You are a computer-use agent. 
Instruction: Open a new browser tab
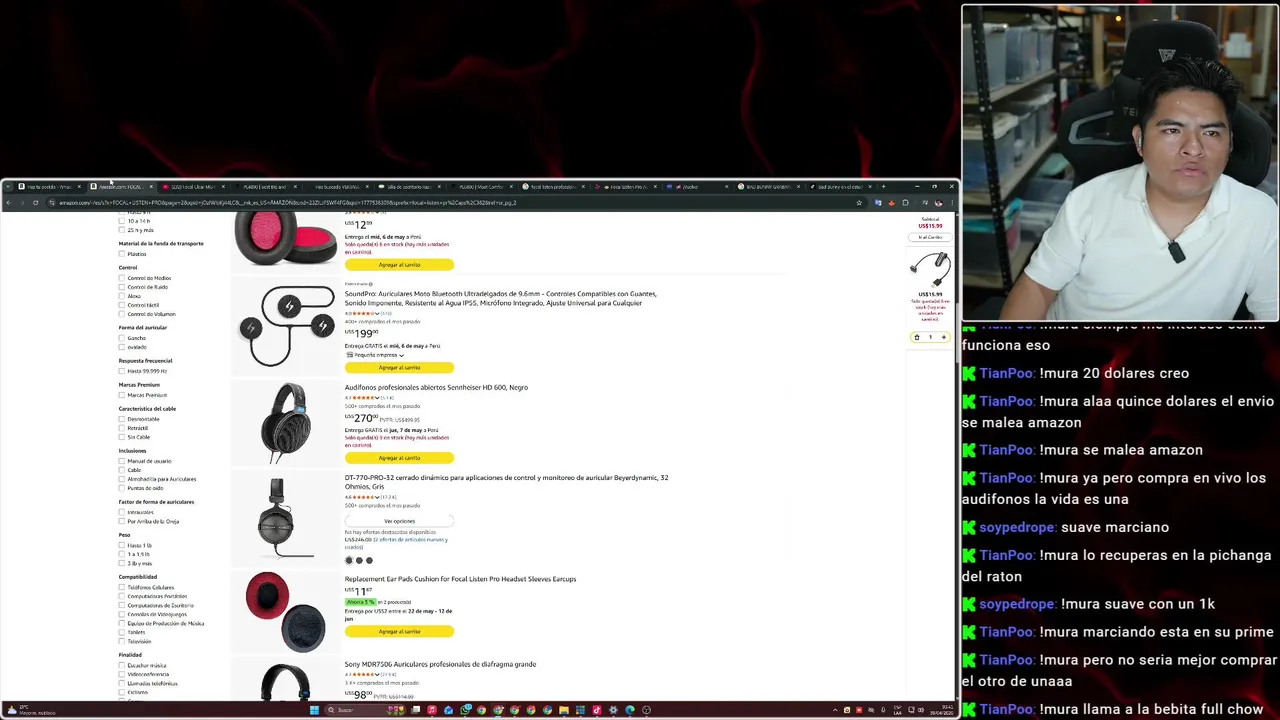point(883,186)
